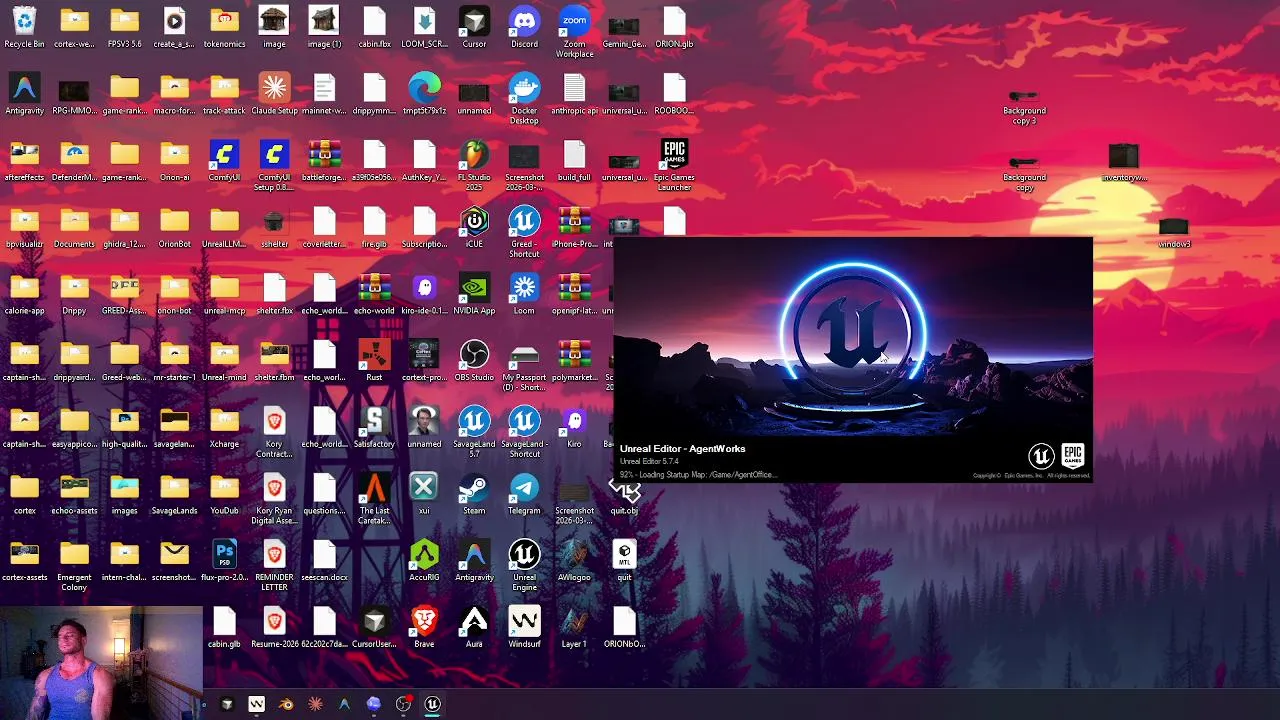Select the Kiro desktop shortcut
The image size is (1280, 720).
pos(574,428)
